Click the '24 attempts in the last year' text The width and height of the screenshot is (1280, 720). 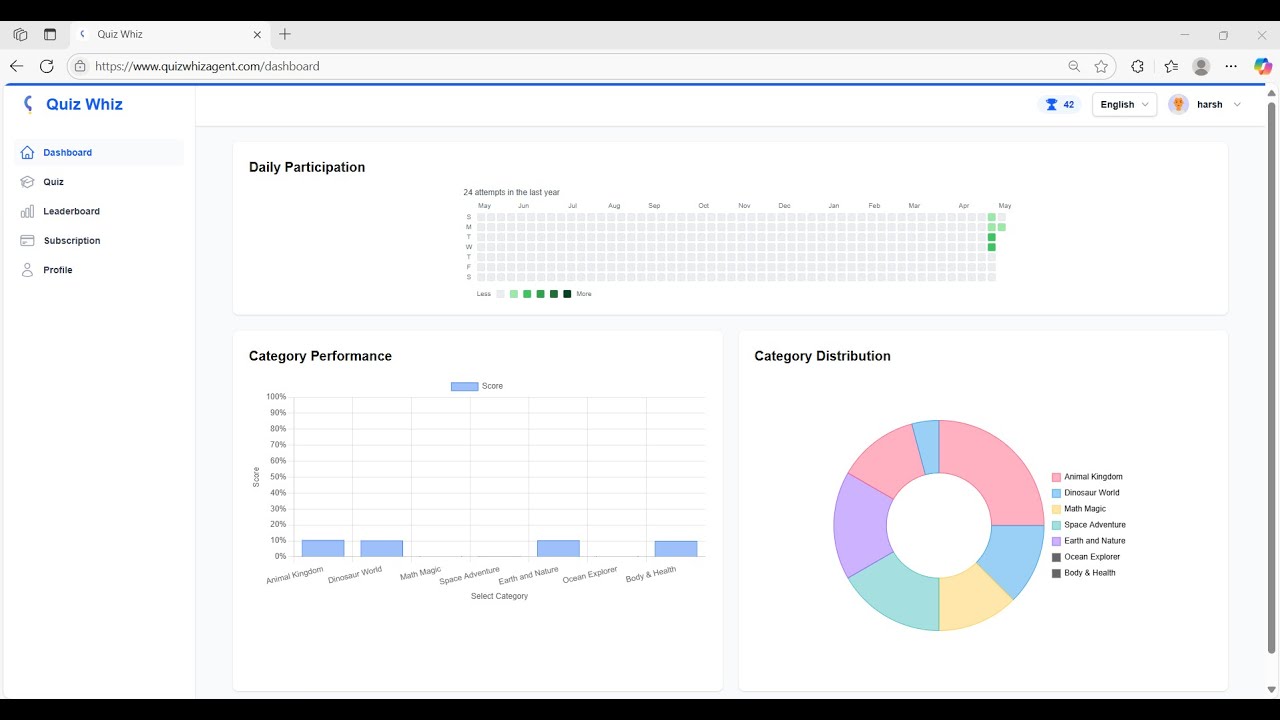511,192
